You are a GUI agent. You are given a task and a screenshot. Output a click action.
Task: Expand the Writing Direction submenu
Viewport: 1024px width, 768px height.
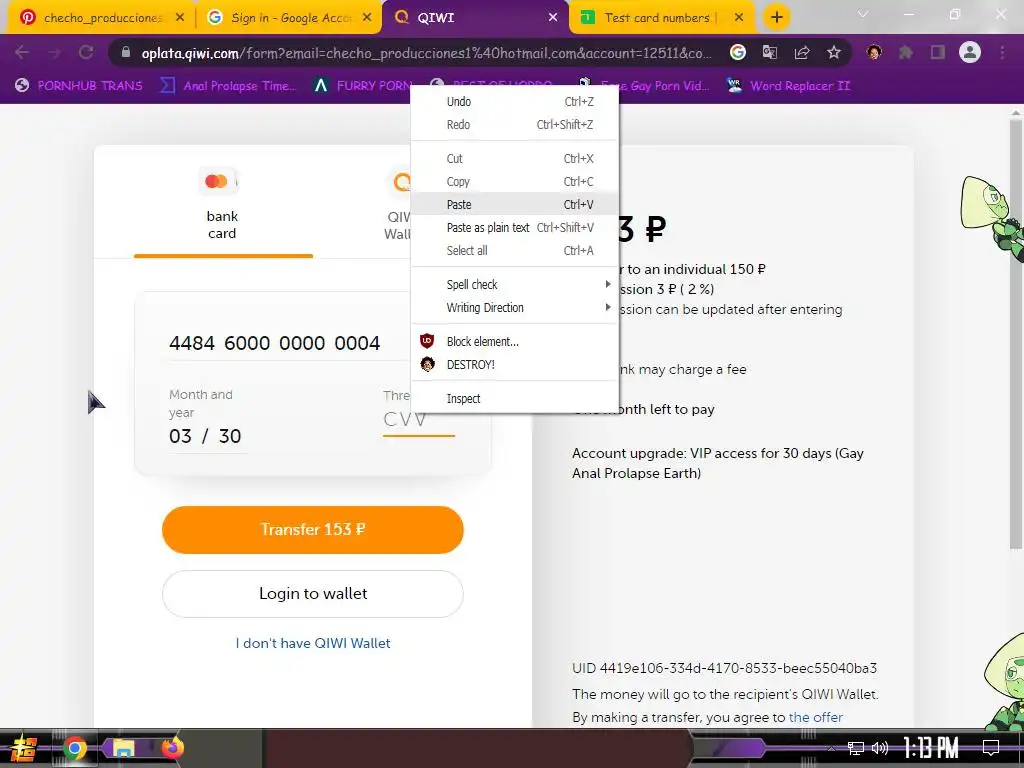pyautogui.click(x=515, y=307)
